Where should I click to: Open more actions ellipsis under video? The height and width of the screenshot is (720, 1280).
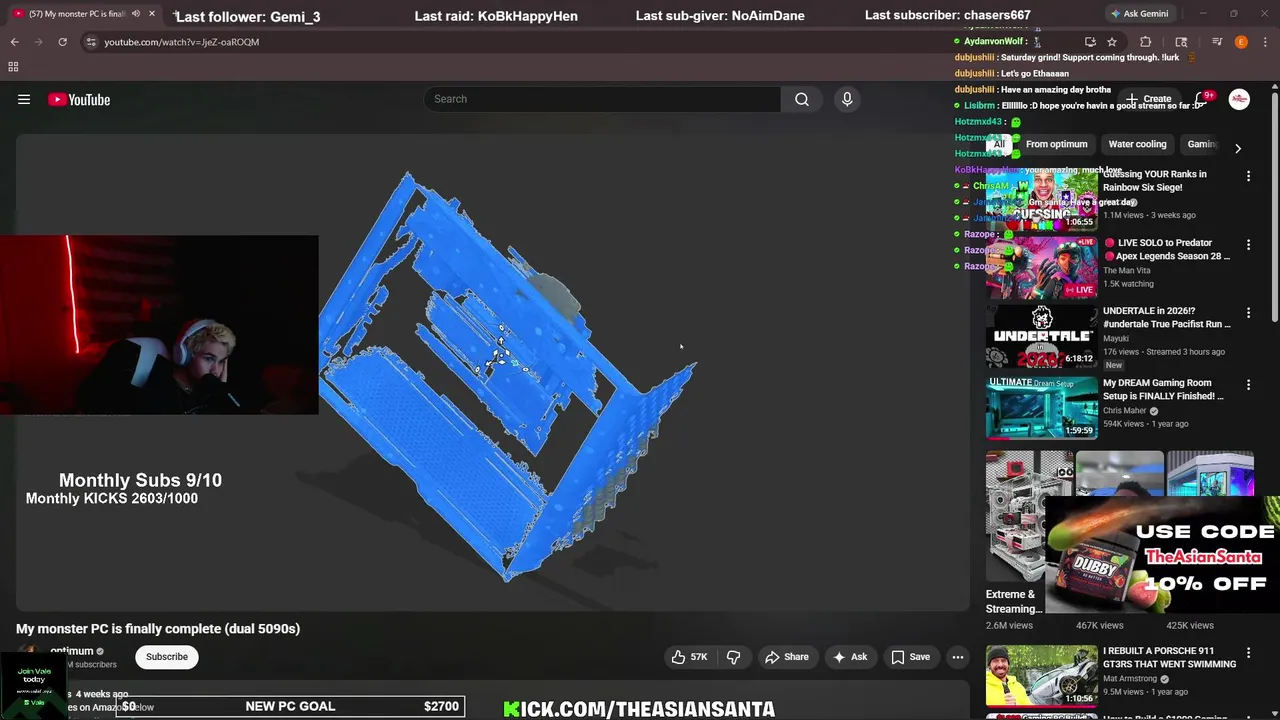958,657
